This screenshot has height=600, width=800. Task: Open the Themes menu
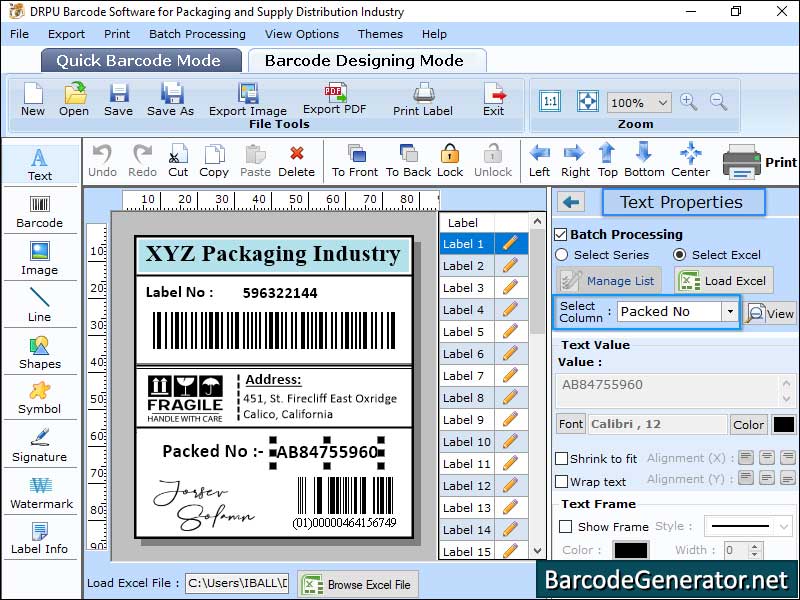click(380, 33)
